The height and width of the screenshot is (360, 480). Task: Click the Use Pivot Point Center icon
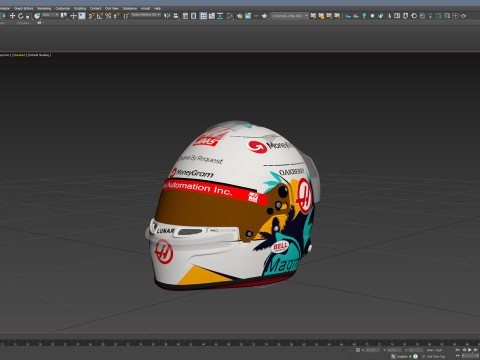click(64, 16)
